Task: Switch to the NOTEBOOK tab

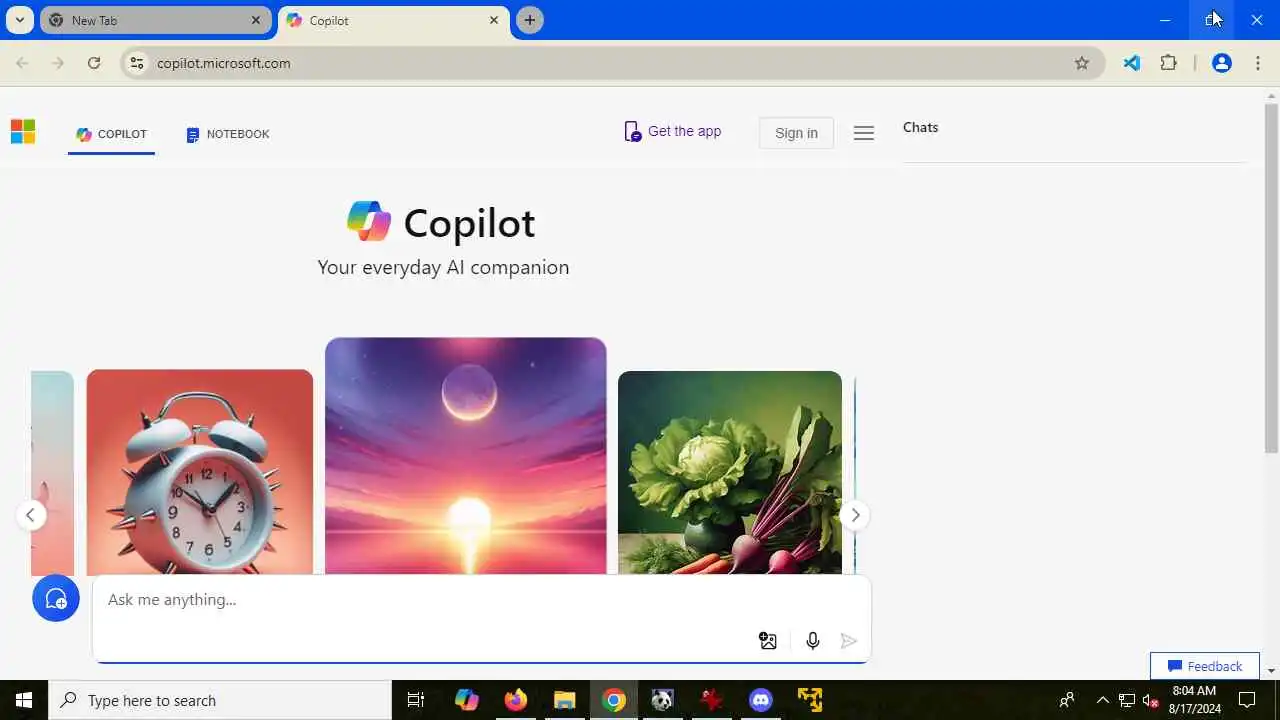Action: click(228, 134)
